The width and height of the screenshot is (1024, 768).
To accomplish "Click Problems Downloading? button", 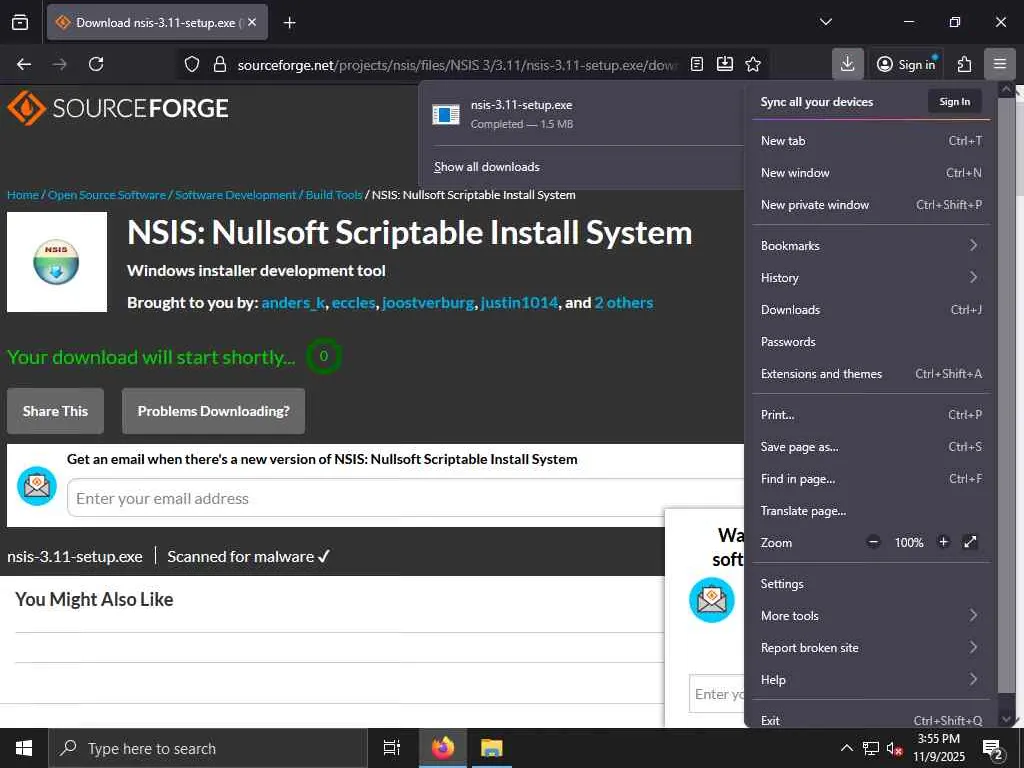I will tap(214, 411).
